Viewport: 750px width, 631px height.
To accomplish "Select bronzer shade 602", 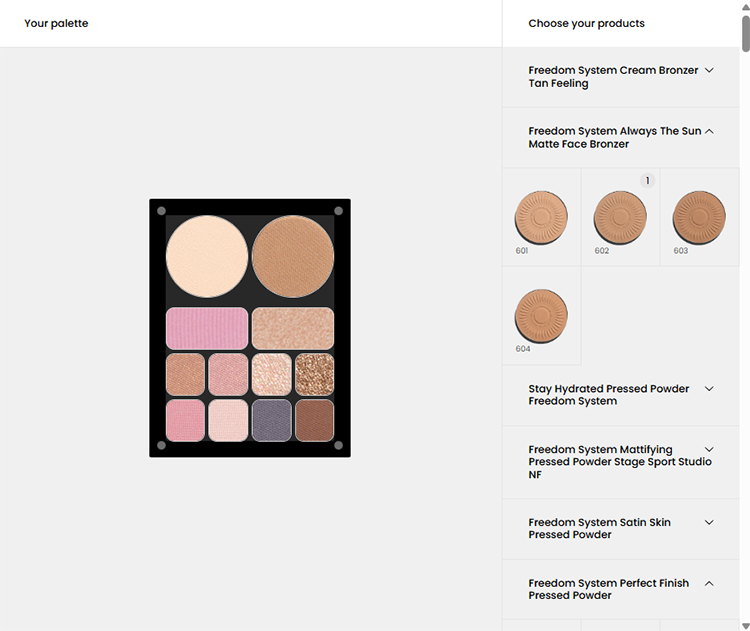I will pos(620,218).
